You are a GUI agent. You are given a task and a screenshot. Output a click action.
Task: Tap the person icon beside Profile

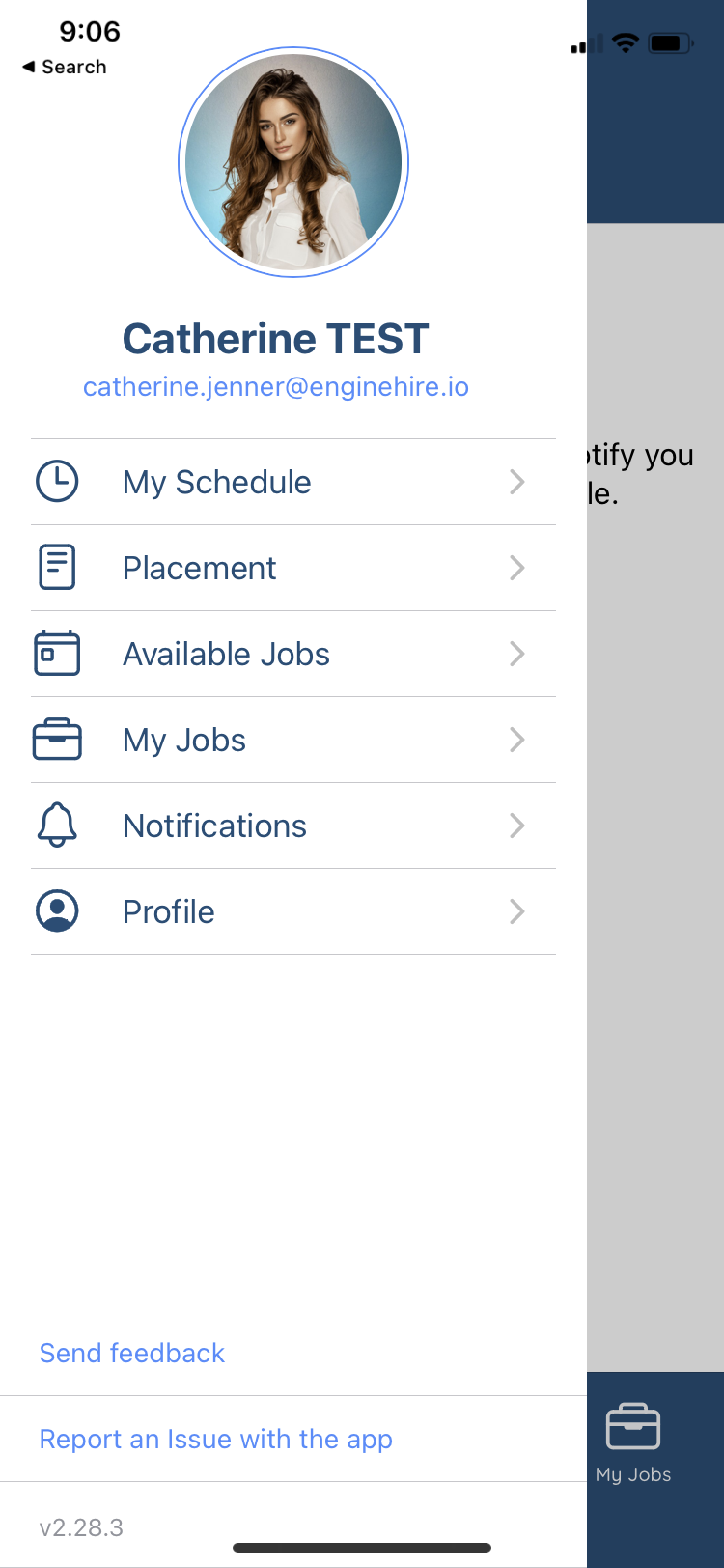click(57, 910)
